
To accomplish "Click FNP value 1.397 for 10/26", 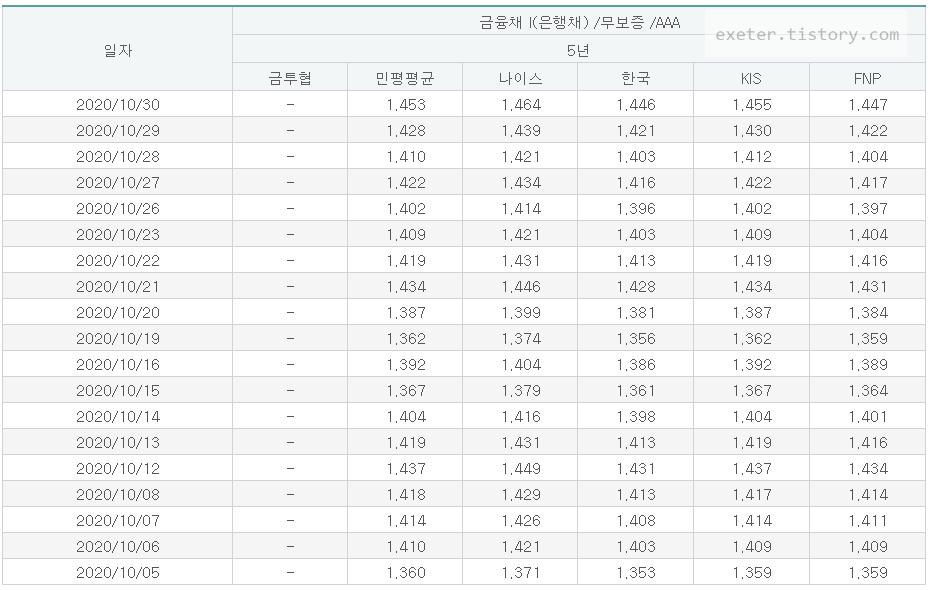I will coord(868,209).
